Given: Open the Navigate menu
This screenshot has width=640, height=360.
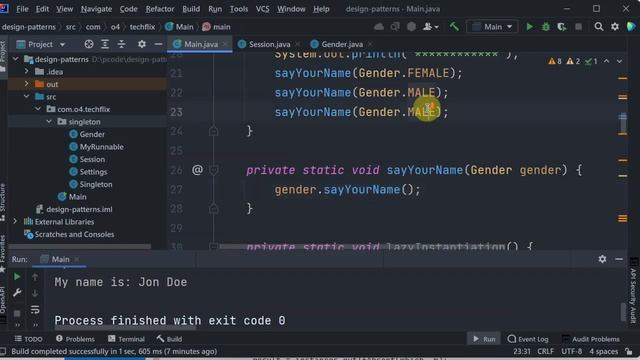Looking at the screenshot, I should [x=96, y=9].
